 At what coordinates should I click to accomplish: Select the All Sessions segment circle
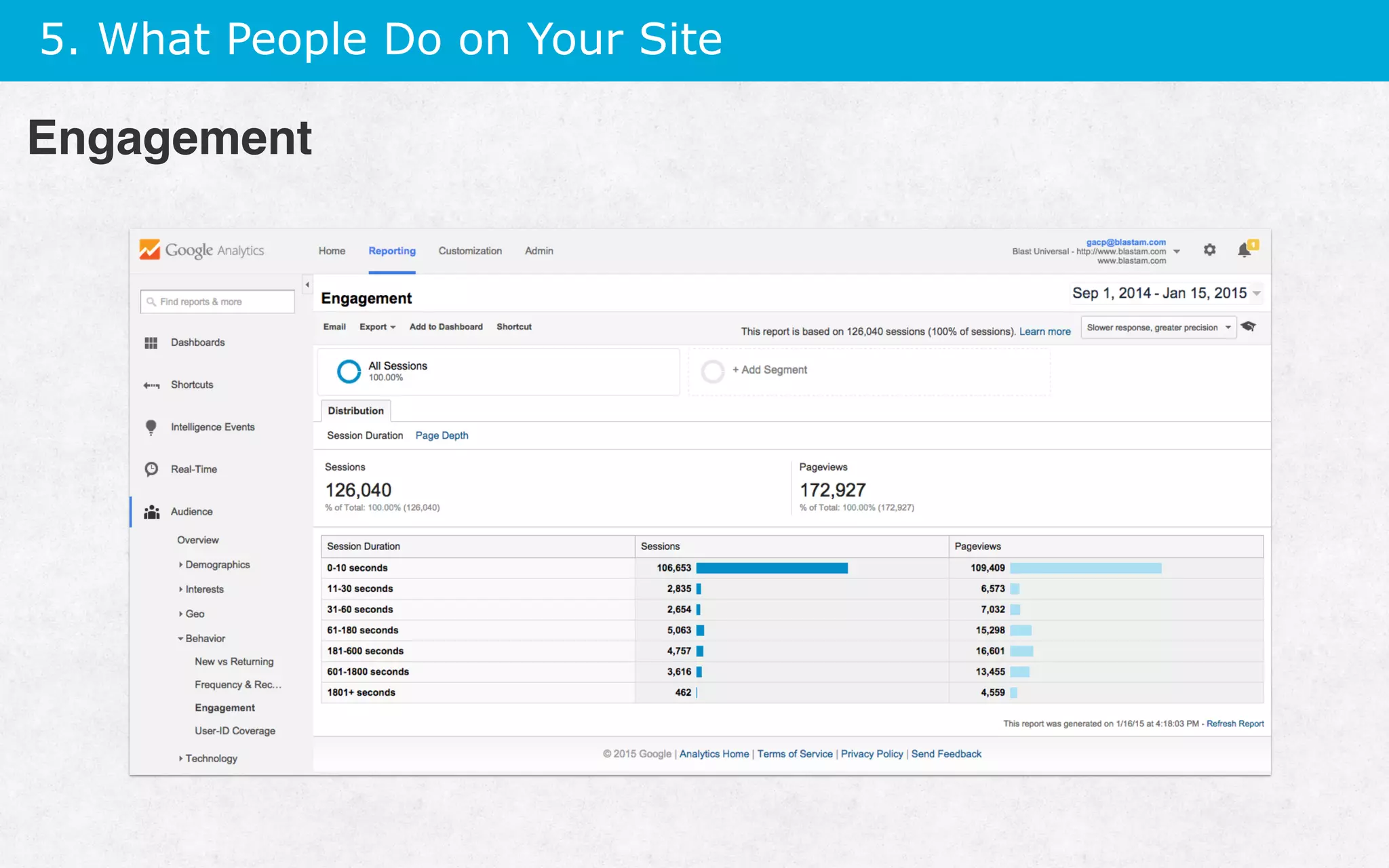349,371
